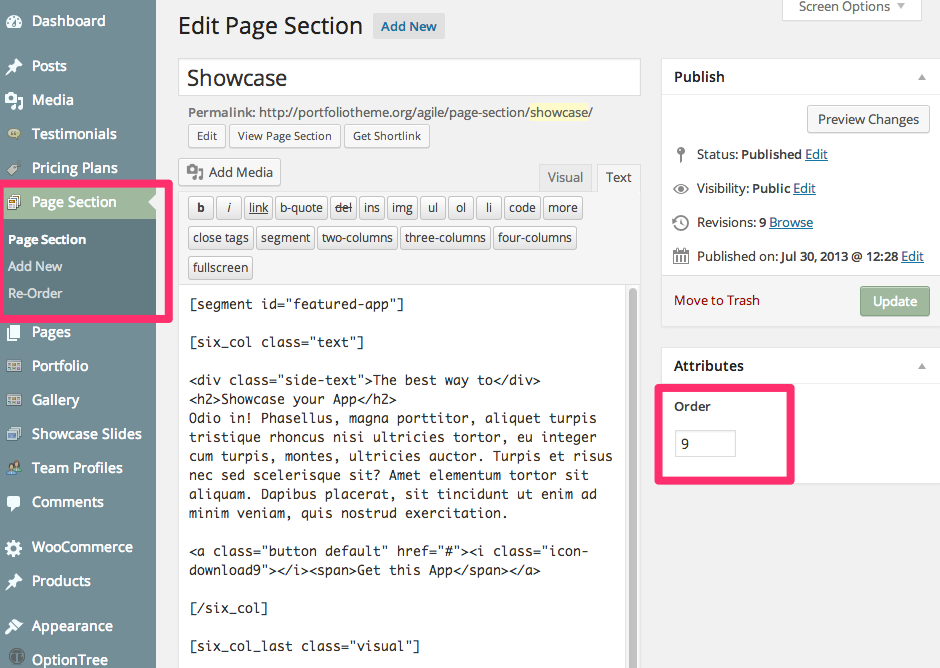The height and width of the screenshot is (668, 940).
Task: Collapse the Attributes panel
Action: (x=922, y=365)
